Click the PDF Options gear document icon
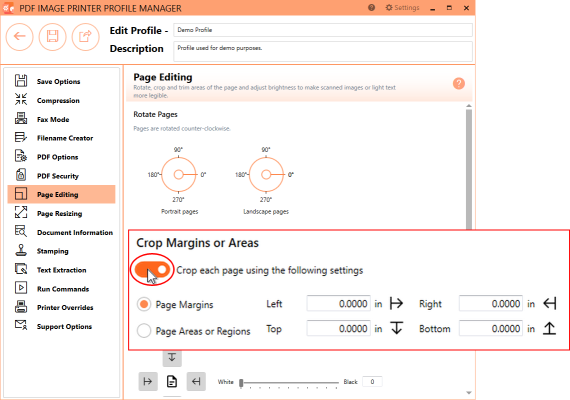 click(x=21, y=156)
